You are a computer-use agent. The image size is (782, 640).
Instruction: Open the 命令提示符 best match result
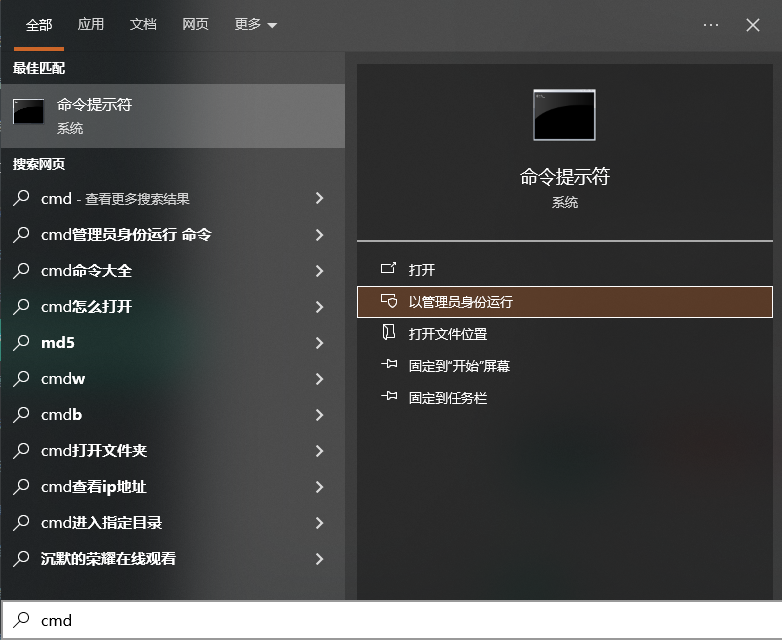[x=173, y=116]
